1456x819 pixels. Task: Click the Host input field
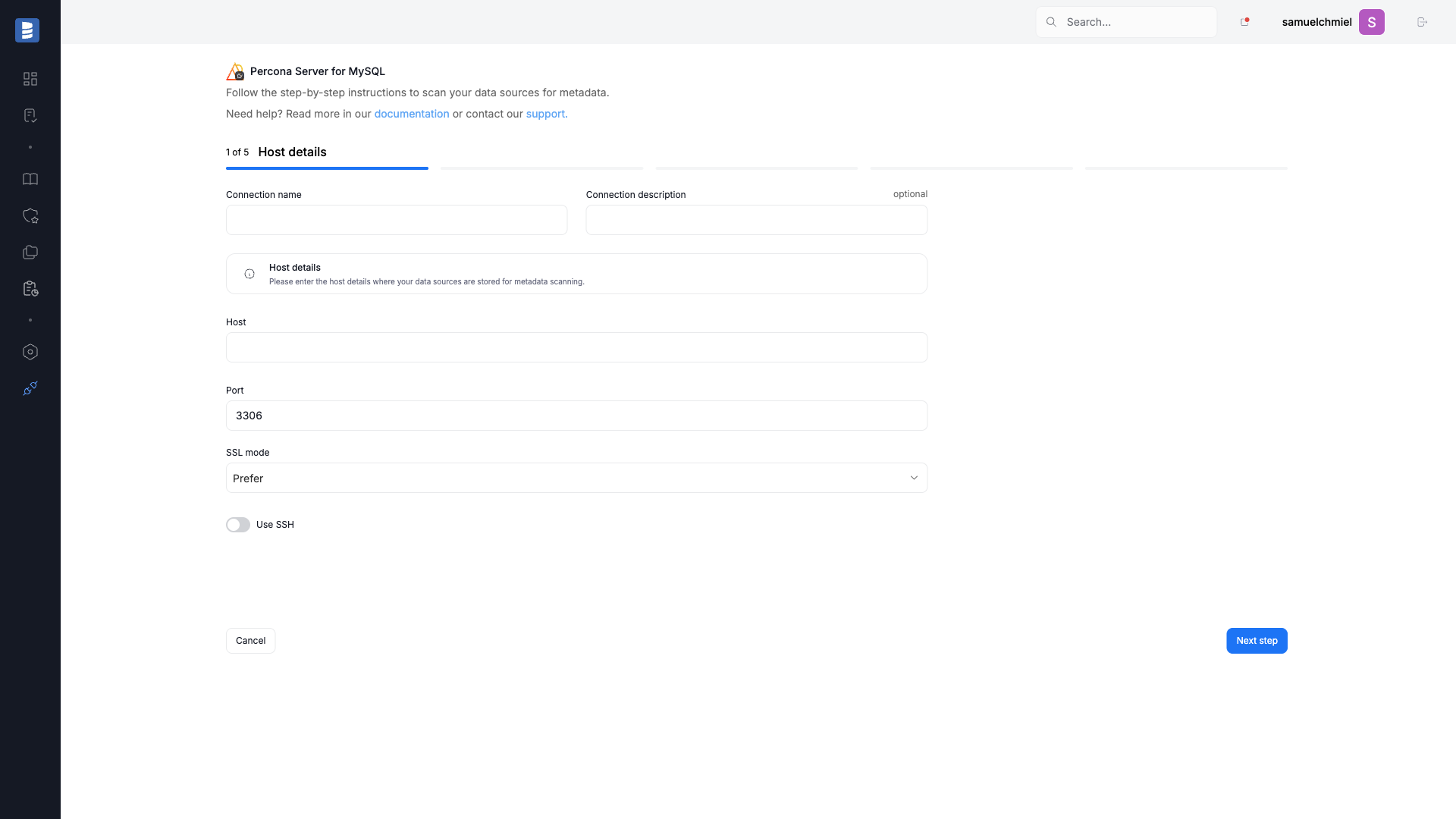[x=576, y=347]
